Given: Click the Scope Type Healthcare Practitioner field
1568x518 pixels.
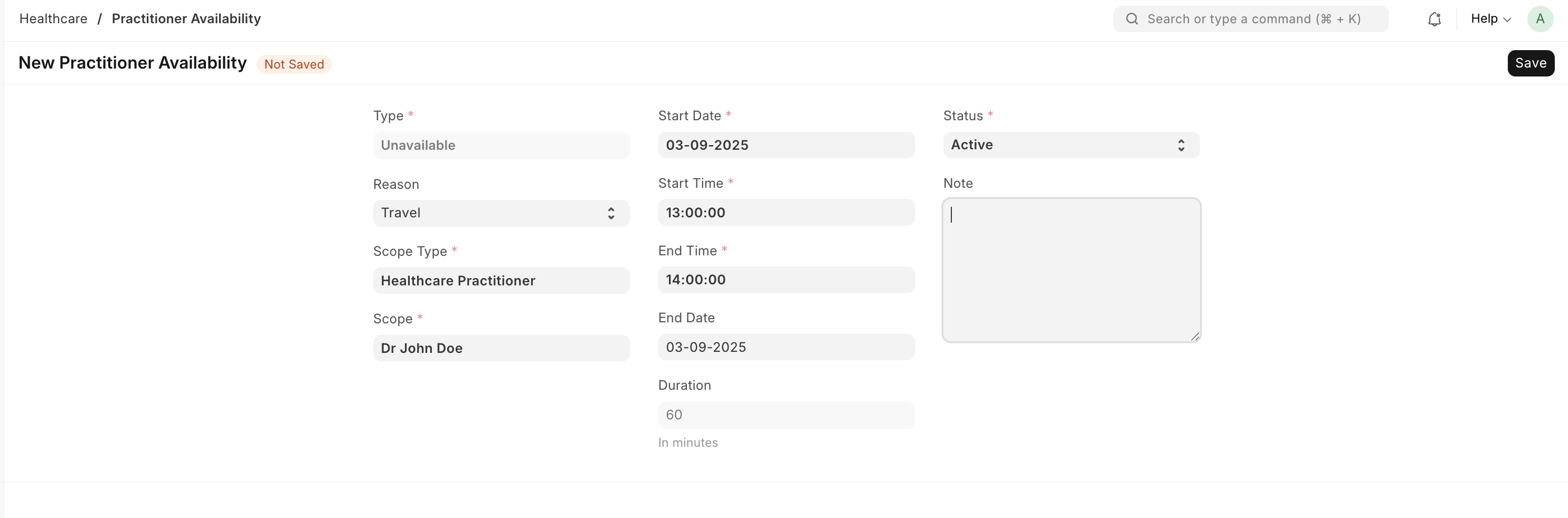Looking at the screenshot, I should (x=501, y=281).
